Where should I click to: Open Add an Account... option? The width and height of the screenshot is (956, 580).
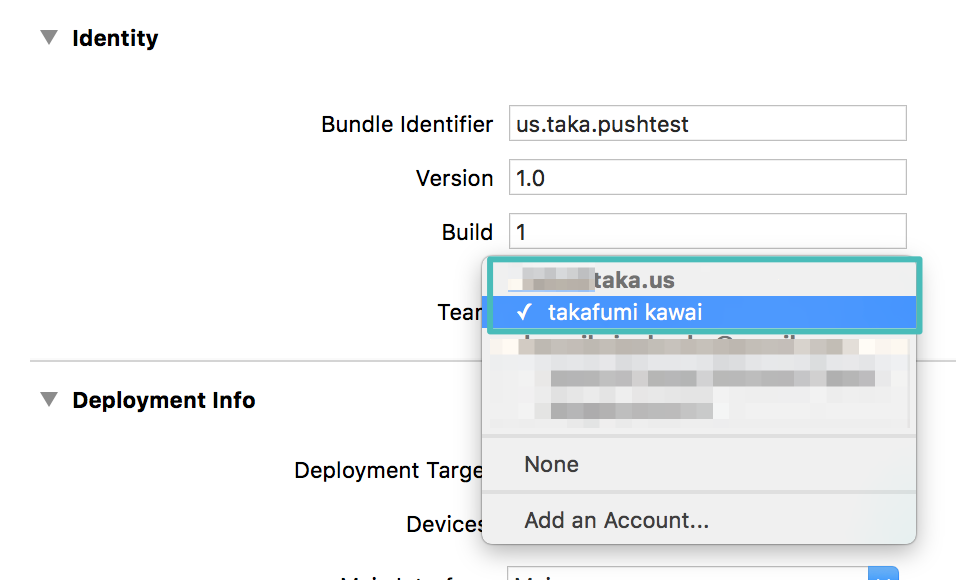(616, 520)
